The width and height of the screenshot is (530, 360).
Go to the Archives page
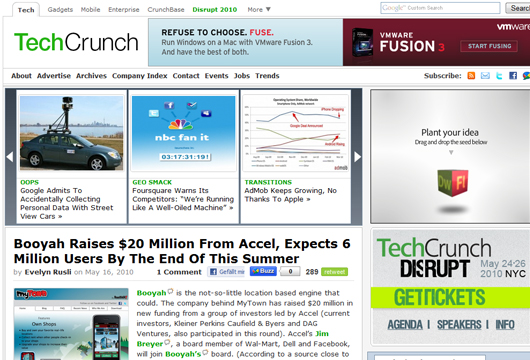tap(91, 76)
